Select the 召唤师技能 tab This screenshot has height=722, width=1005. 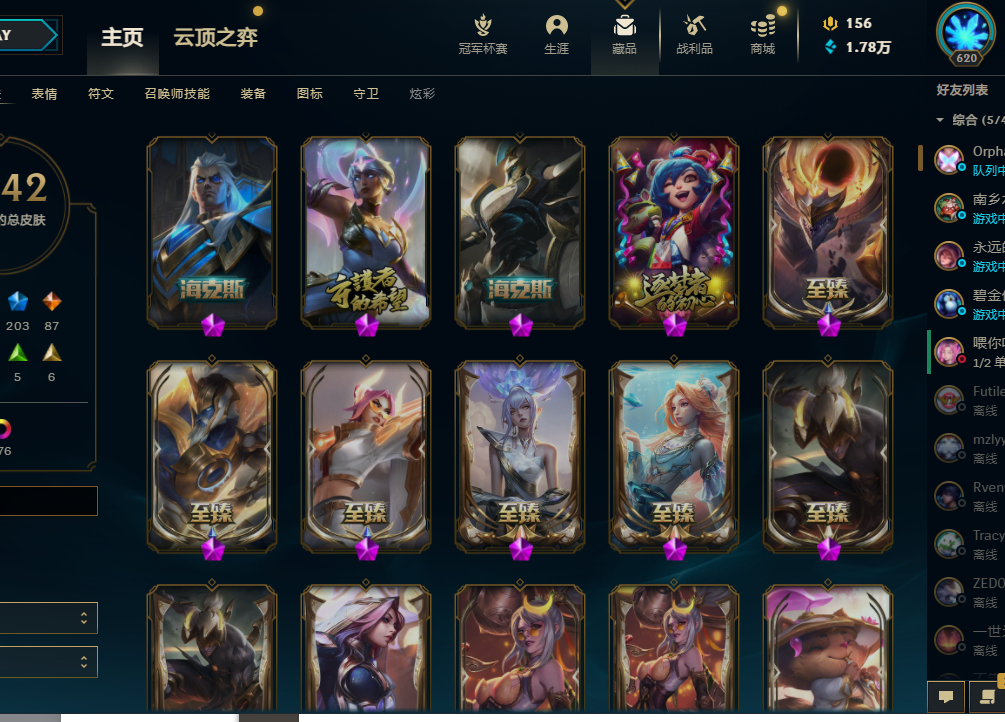(x=177, y=94)
